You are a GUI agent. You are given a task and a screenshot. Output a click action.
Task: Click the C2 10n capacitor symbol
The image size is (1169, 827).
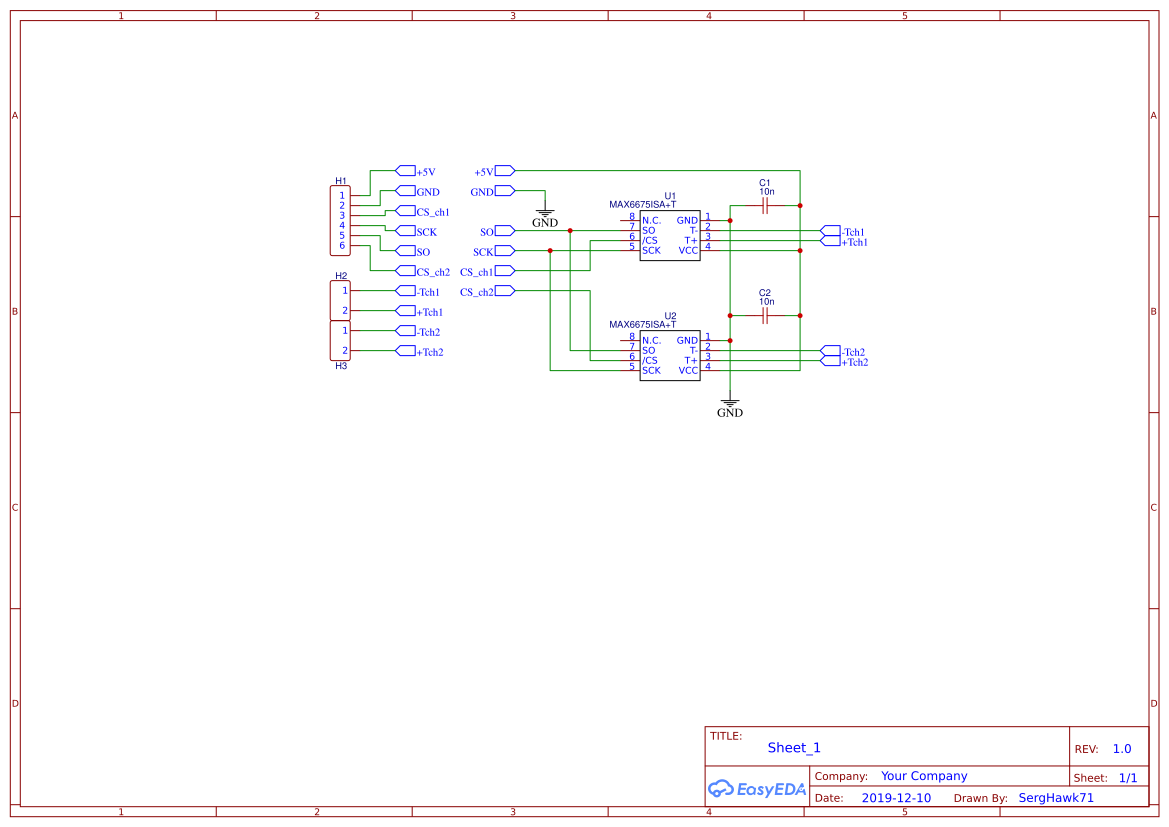tap(763, 316)
